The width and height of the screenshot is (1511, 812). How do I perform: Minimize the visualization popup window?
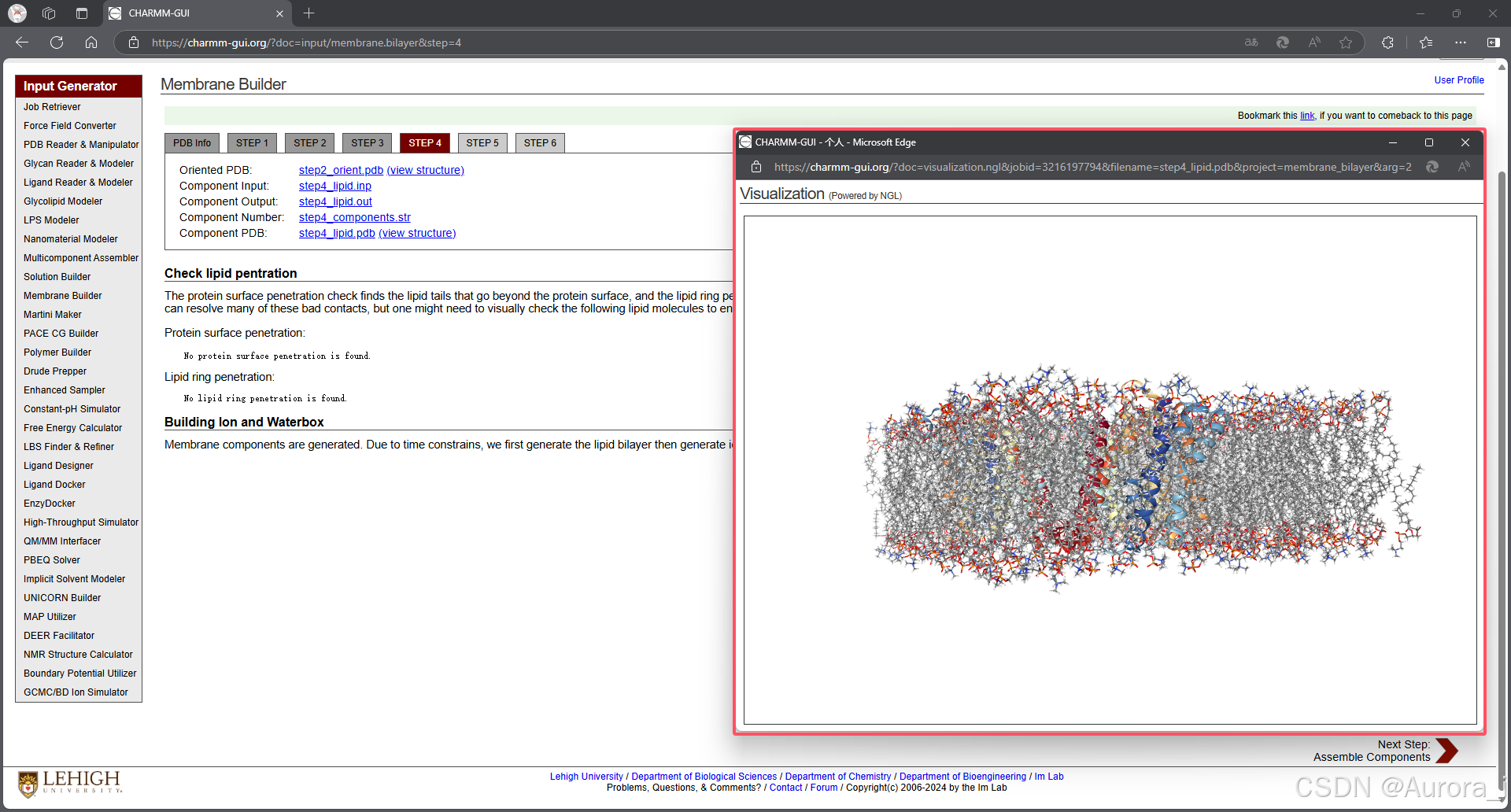point(1393,142)
